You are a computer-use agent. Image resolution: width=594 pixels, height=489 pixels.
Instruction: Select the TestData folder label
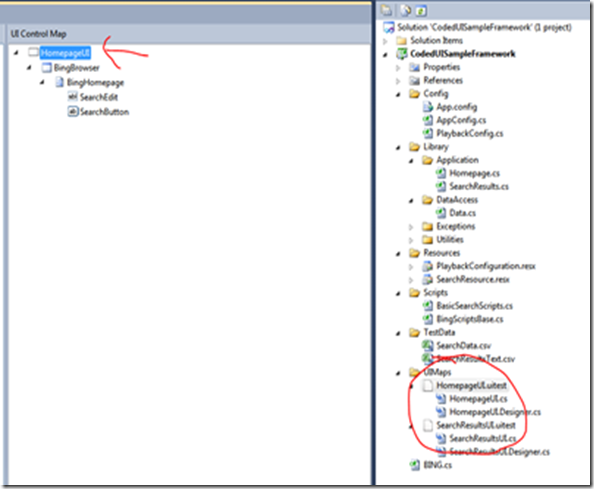(x=439, y=333)
